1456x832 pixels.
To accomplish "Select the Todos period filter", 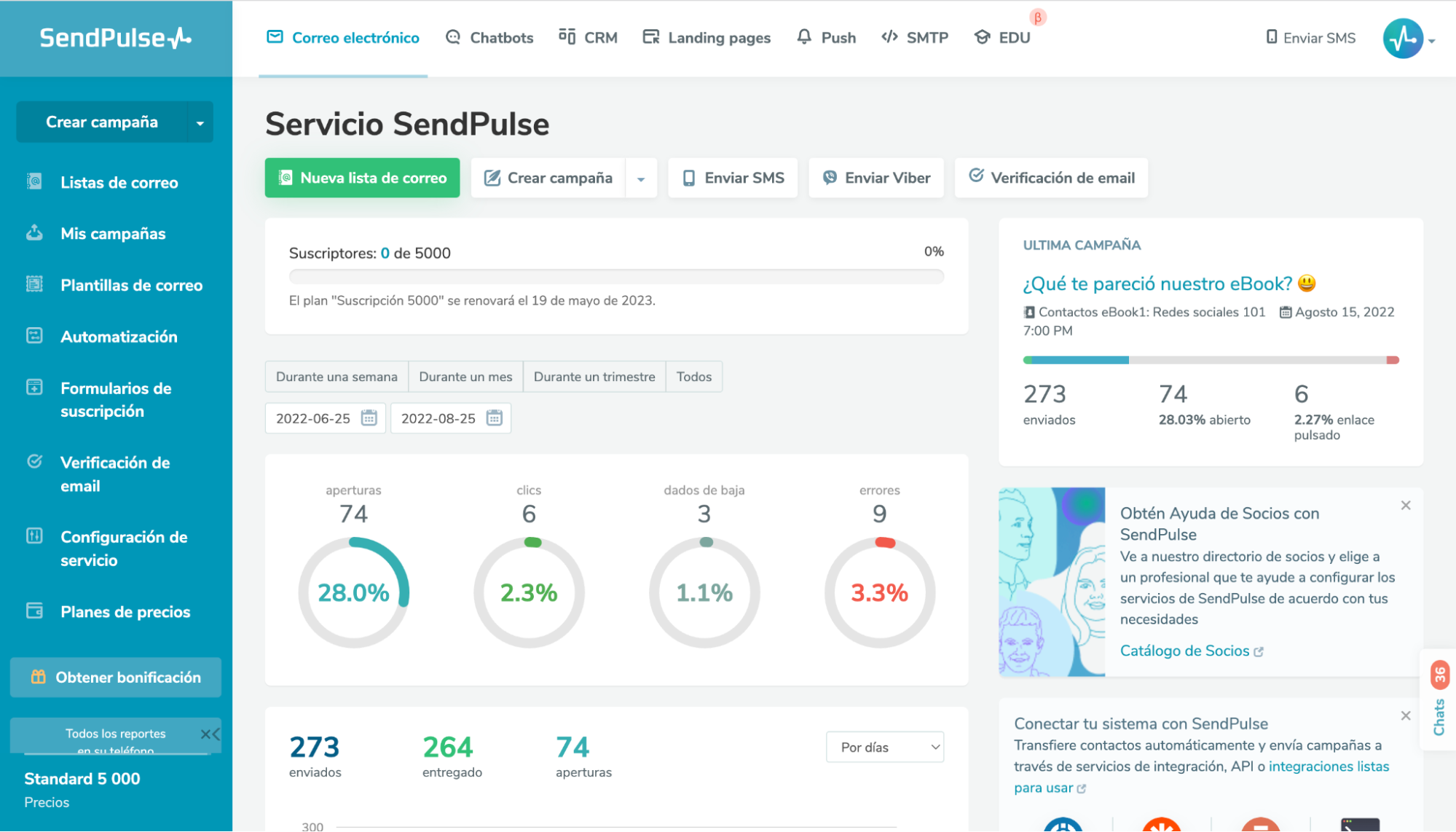I will pos(693,377).
